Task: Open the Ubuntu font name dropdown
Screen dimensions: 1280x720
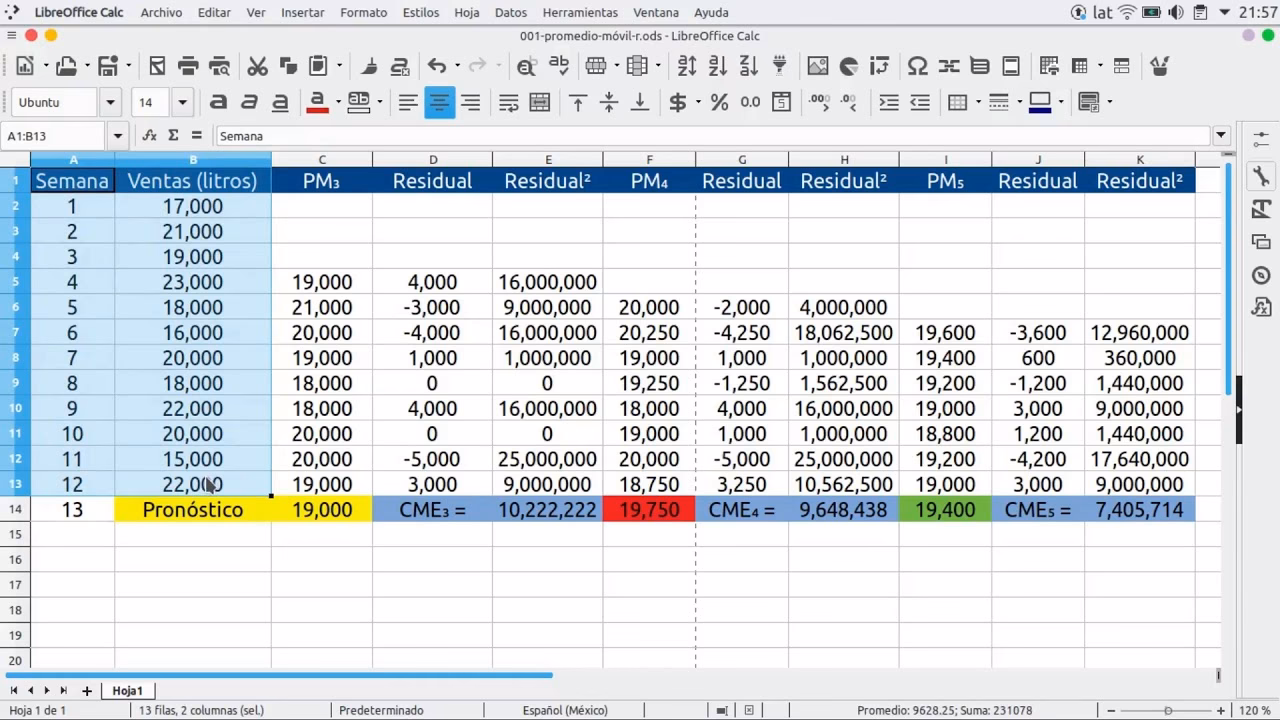Action: coord(110,102)
